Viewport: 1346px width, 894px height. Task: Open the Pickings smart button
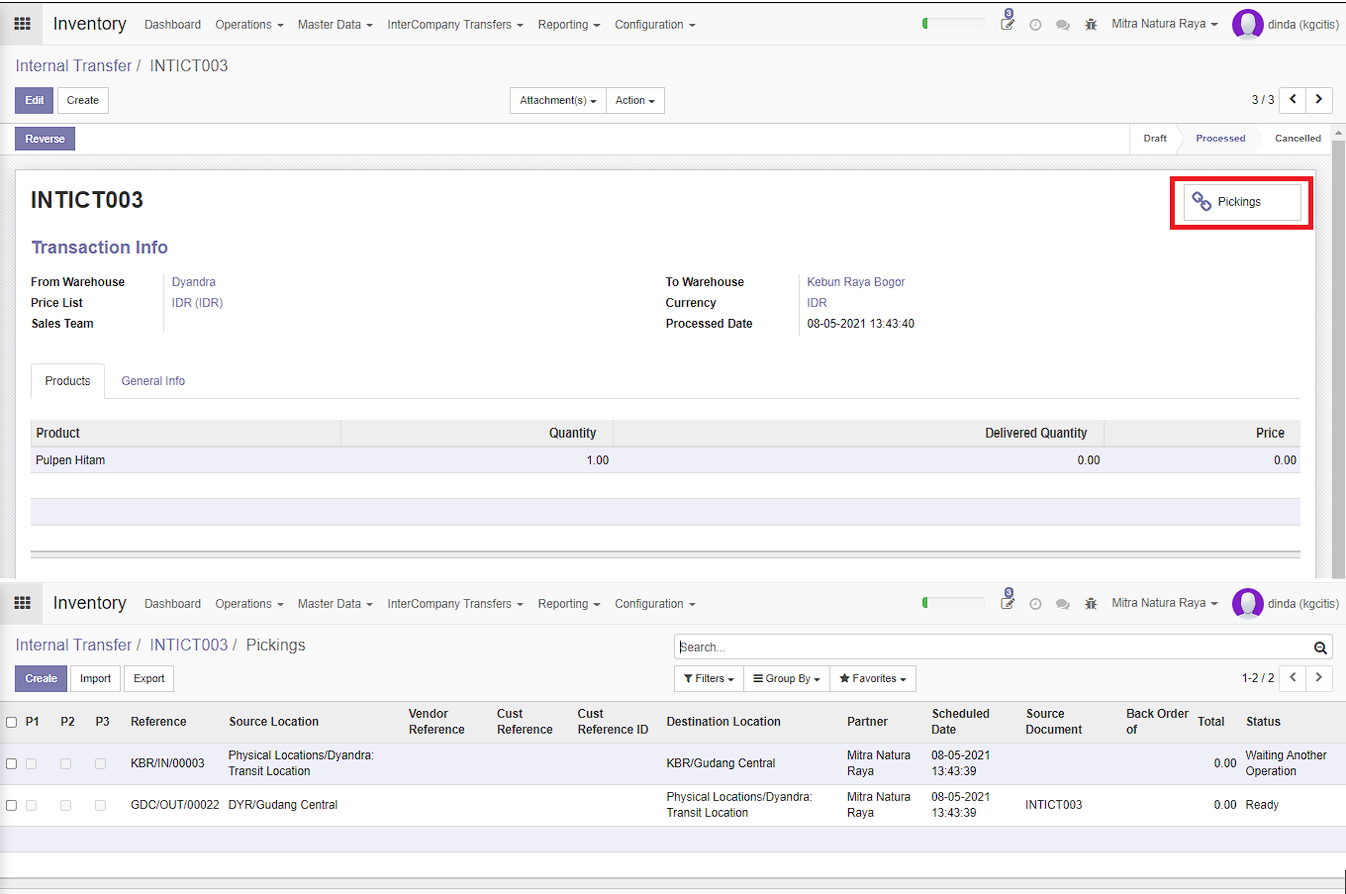(x=1242, y=202)
